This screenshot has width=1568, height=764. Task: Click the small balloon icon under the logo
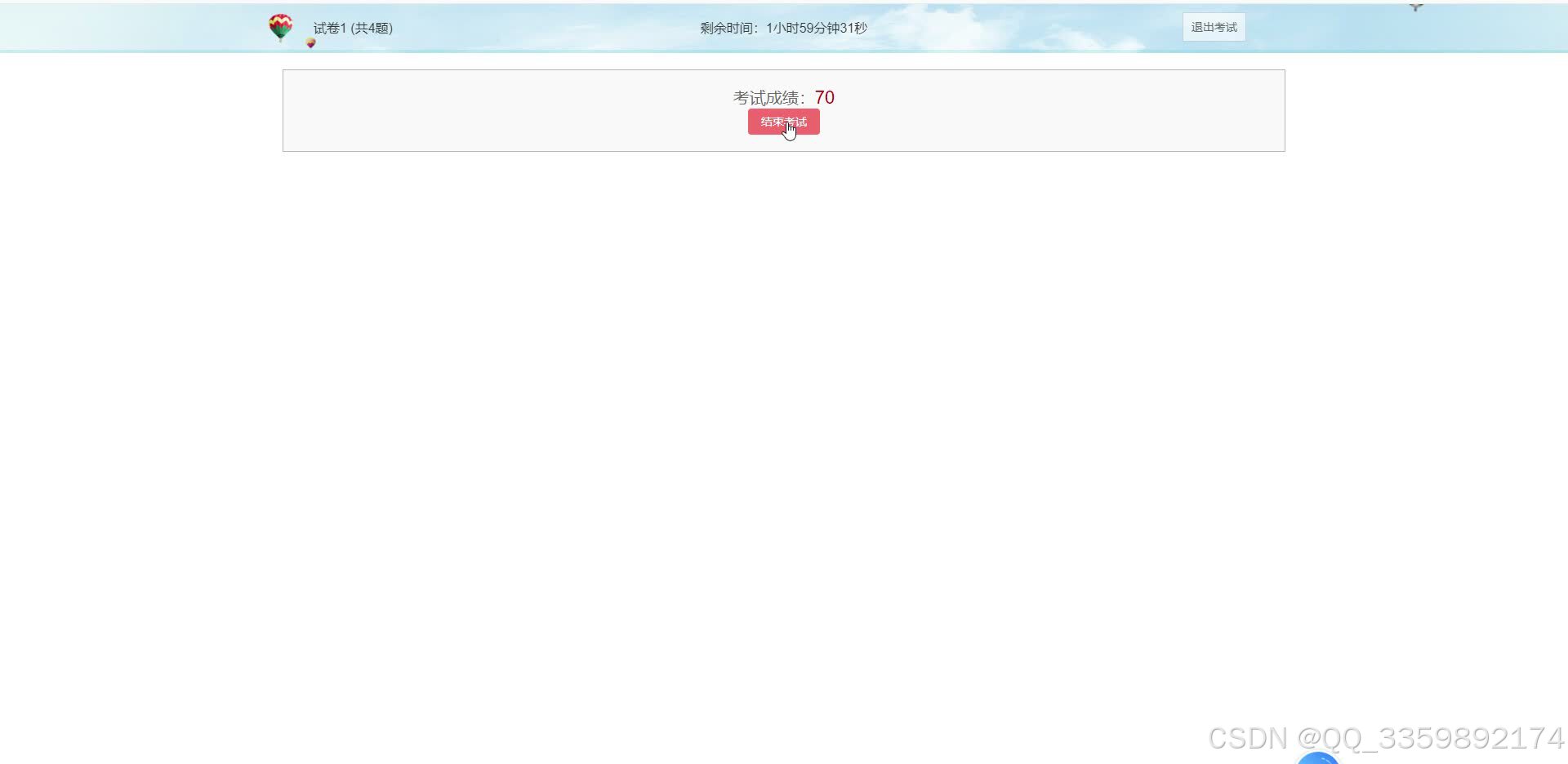(310, 42)
